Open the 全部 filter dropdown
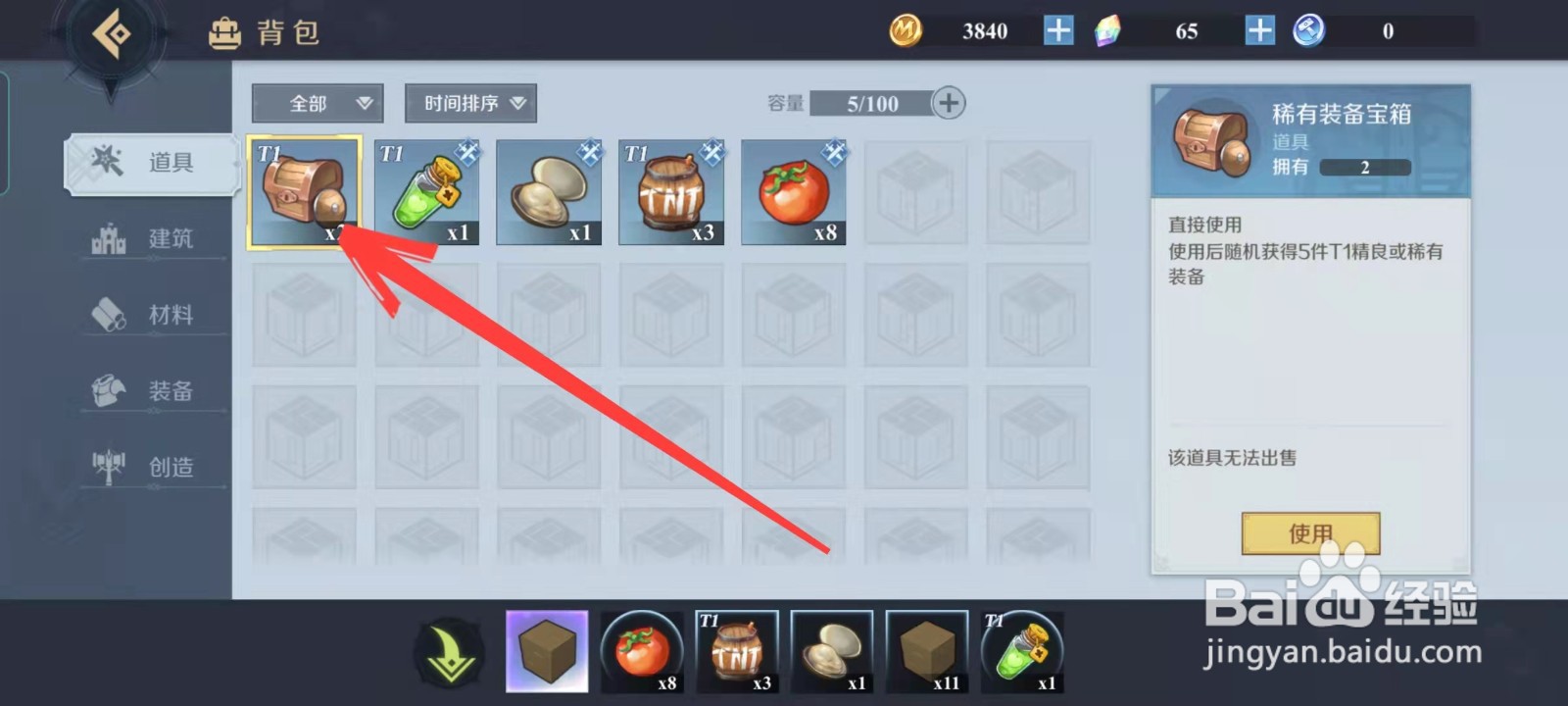The width and height of the screenshot is (1568, 706). point(318,103)
